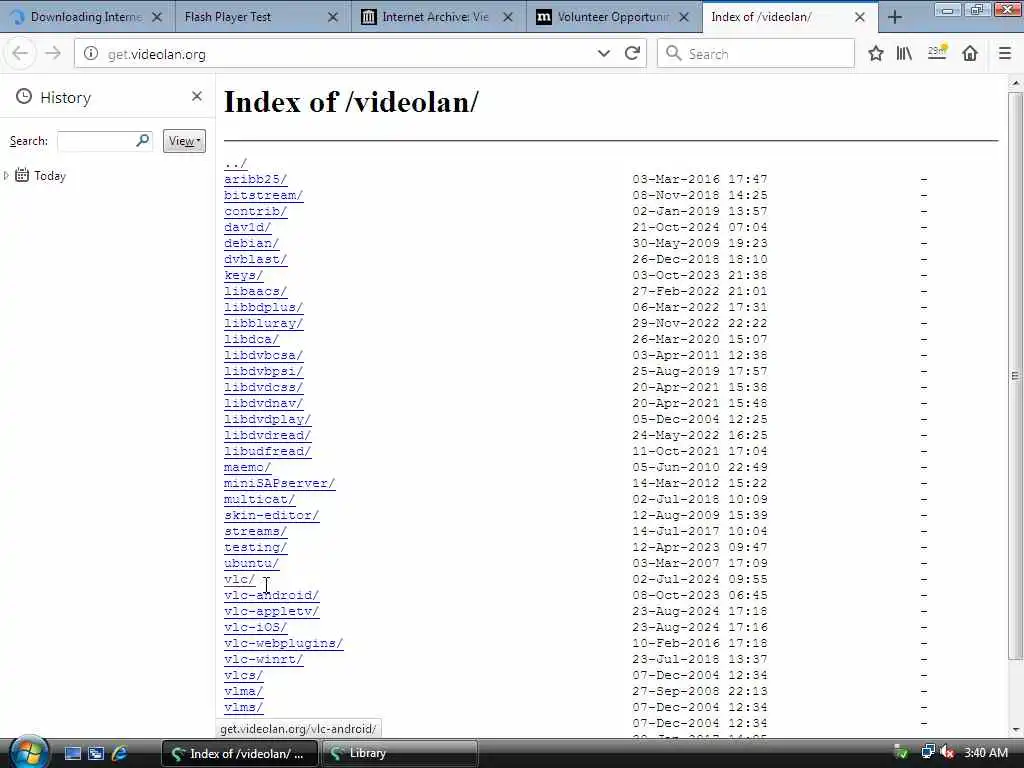Screen dimensions: 1024x768
Task: Open the parent directory ../ link
Action: pyautogui.click(x=236, y=163)
